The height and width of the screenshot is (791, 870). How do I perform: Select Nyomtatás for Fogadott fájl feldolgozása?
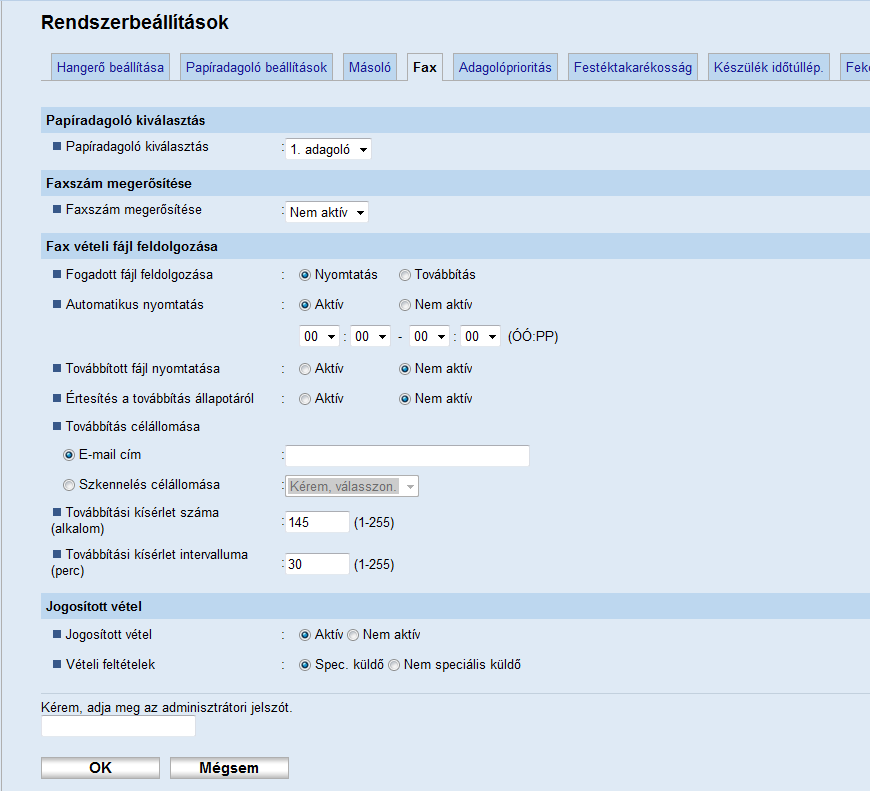(305, 275)
